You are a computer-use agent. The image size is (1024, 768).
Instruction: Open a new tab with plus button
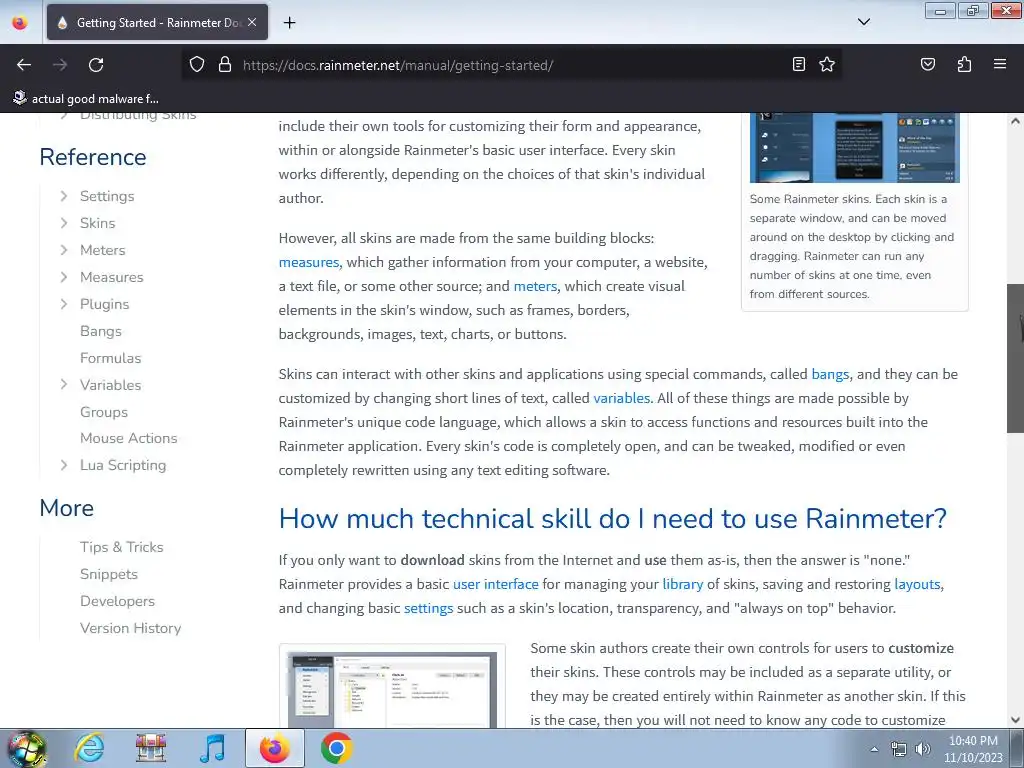pos(289,23)
